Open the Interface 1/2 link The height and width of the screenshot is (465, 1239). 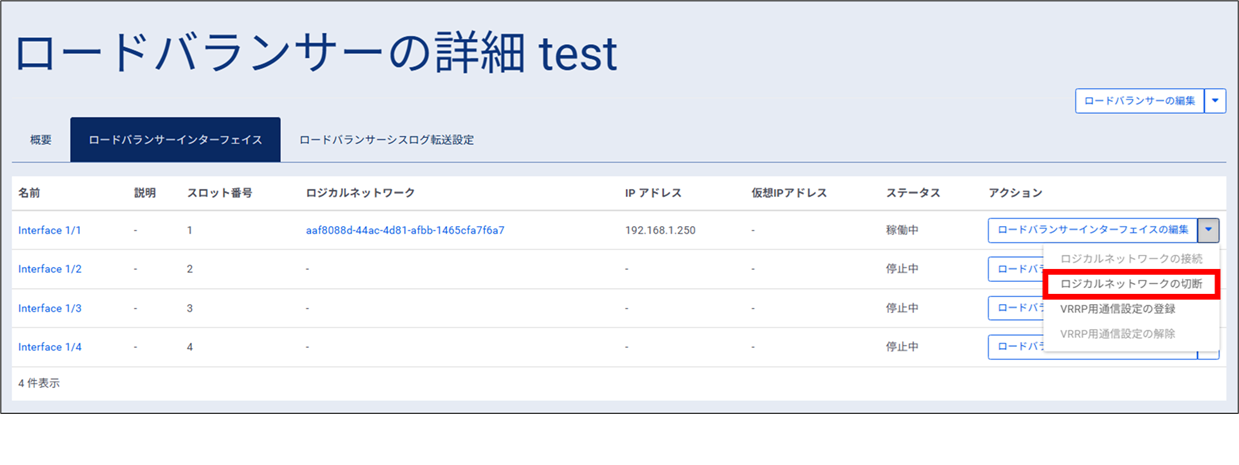tap(50, 269)
